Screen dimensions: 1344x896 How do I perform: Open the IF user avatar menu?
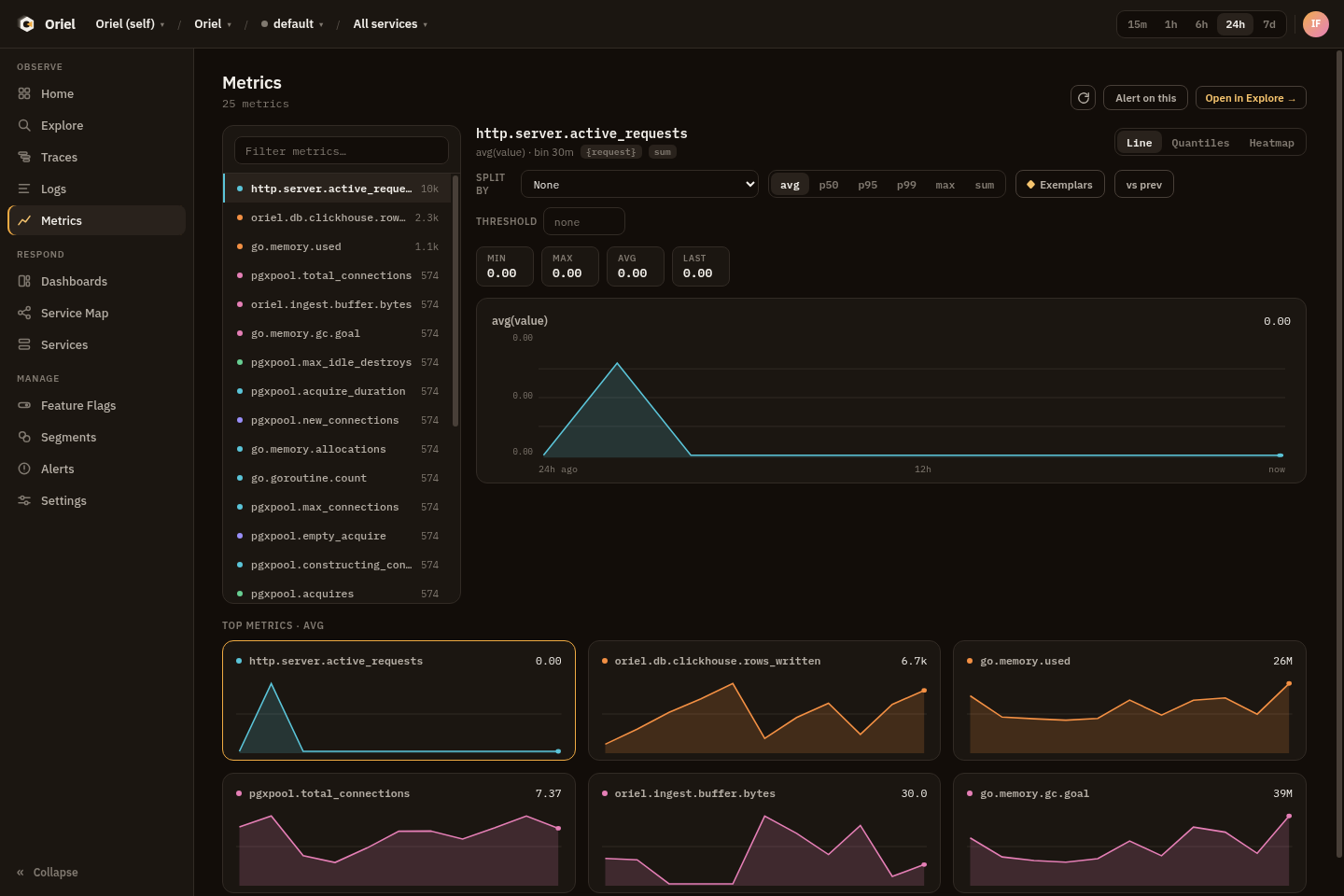[x=1316, y=24]
